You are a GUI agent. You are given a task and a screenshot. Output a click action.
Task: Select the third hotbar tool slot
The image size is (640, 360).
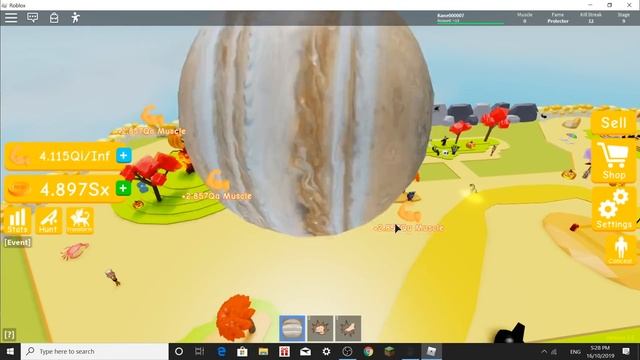click(348, 328)
